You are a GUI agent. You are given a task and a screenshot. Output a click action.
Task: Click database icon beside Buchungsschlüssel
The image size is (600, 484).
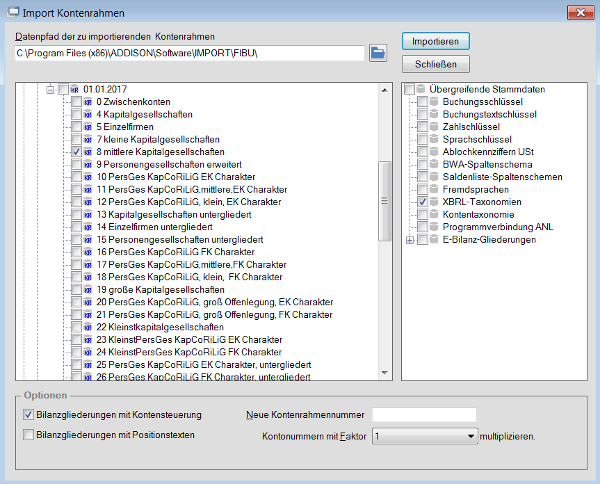click(434, 102)
